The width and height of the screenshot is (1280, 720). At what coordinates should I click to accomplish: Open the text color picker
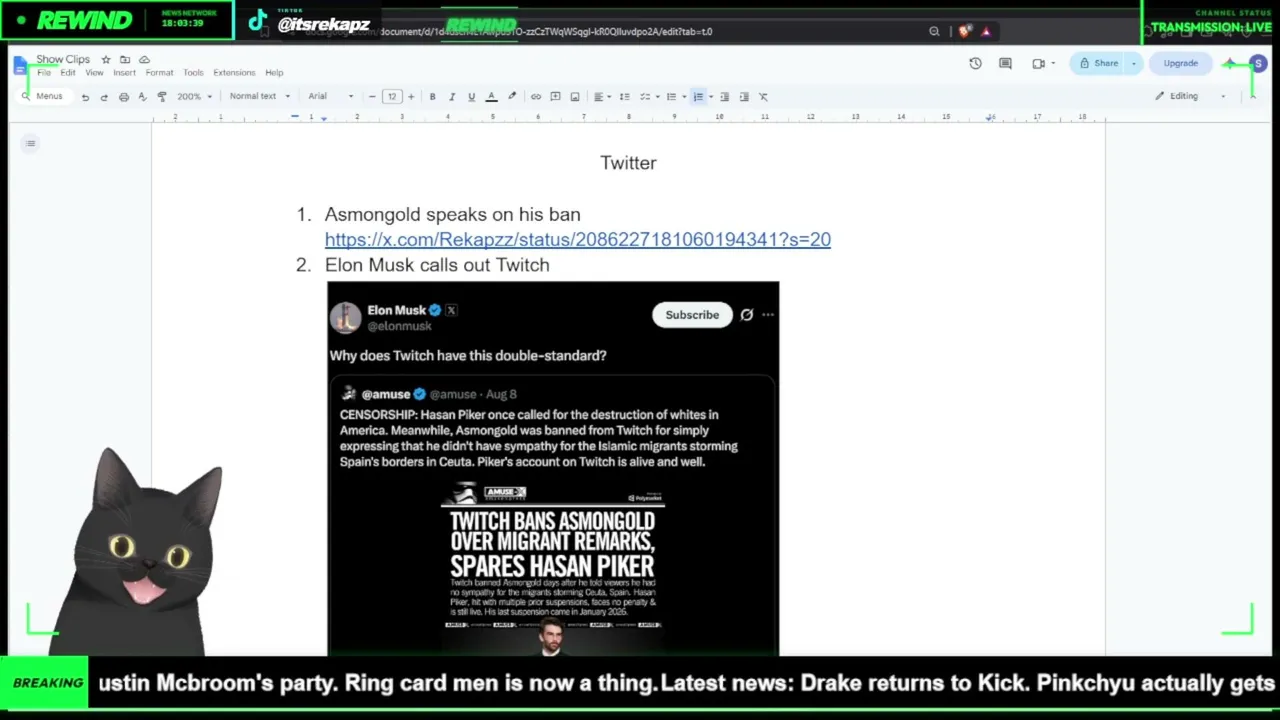[491, 97]
